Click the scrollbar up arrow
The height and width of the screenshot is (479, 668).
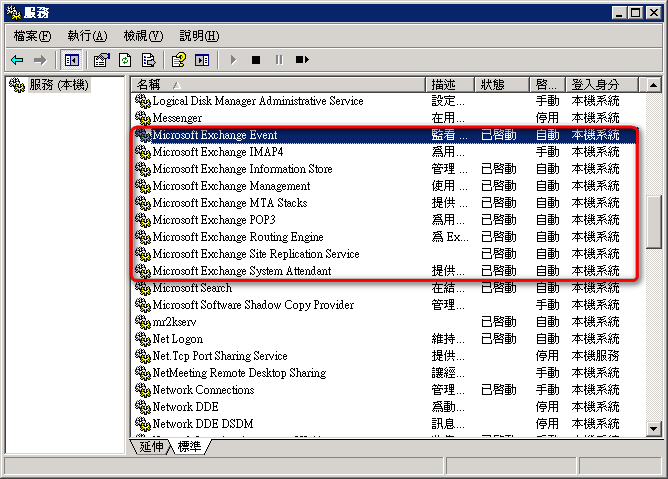[x=654, y=85]
